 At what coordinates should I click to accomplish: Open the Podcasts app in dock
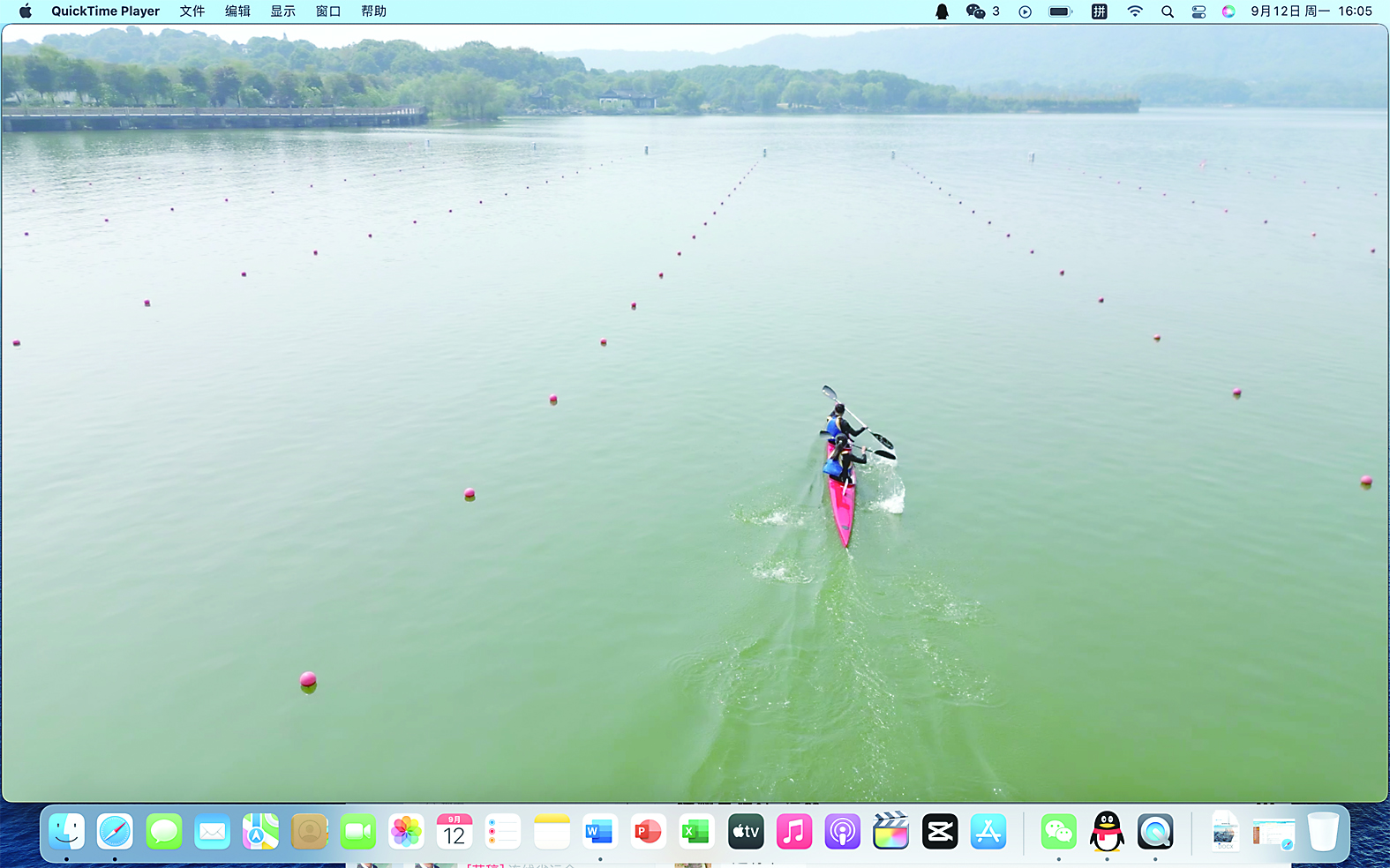(x=842, y=831)
